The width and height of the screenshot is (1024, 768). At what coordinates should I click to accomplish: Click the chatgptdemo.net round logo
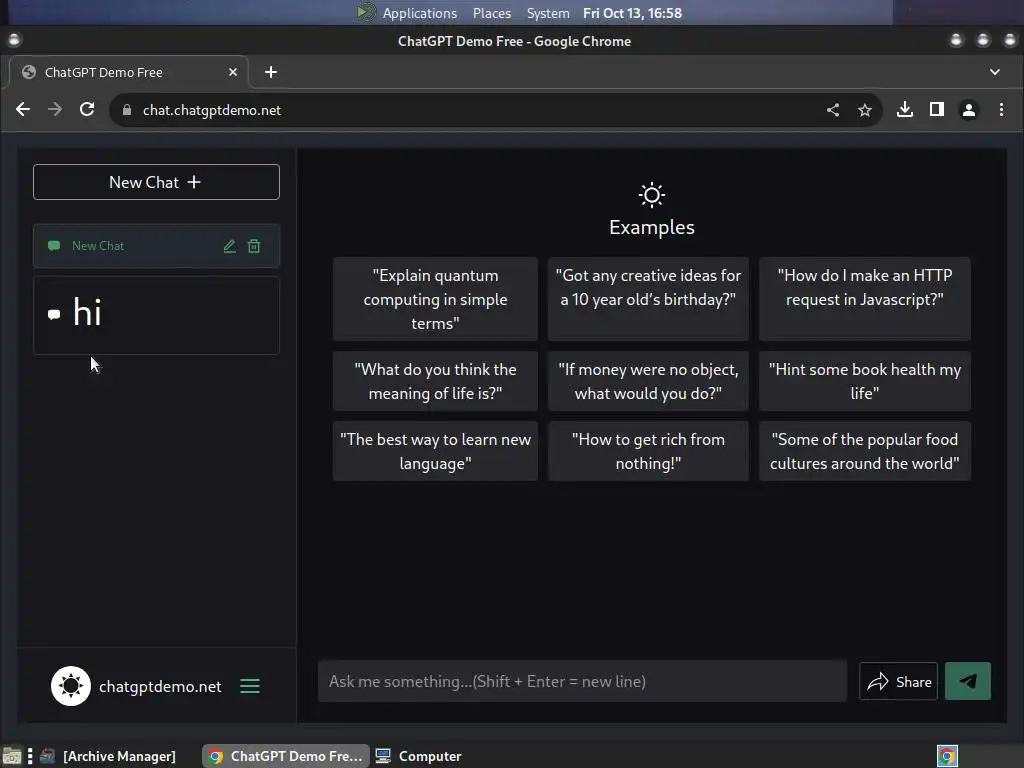click(x=71, y=686)
